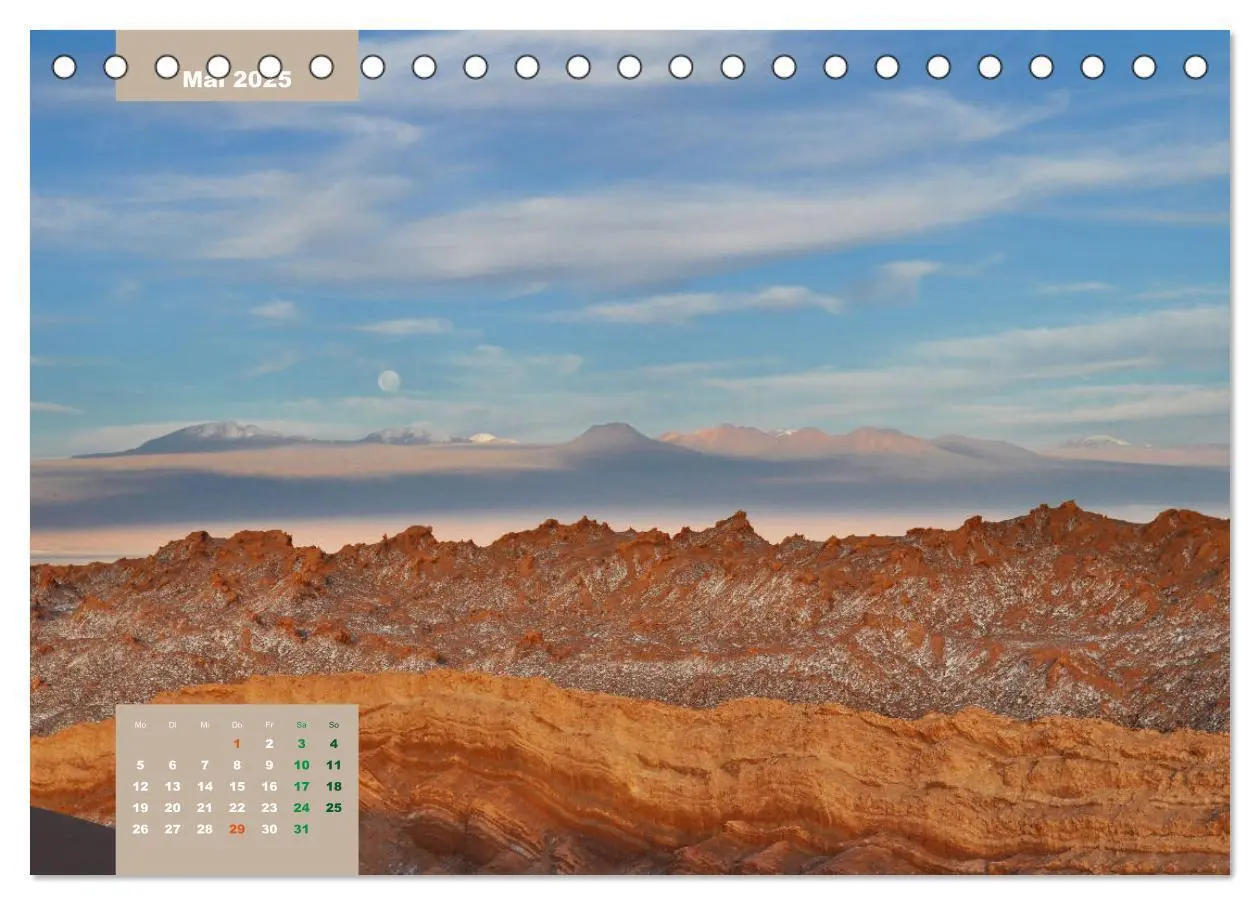Choose green Saturday date 10

click(301, 765)
